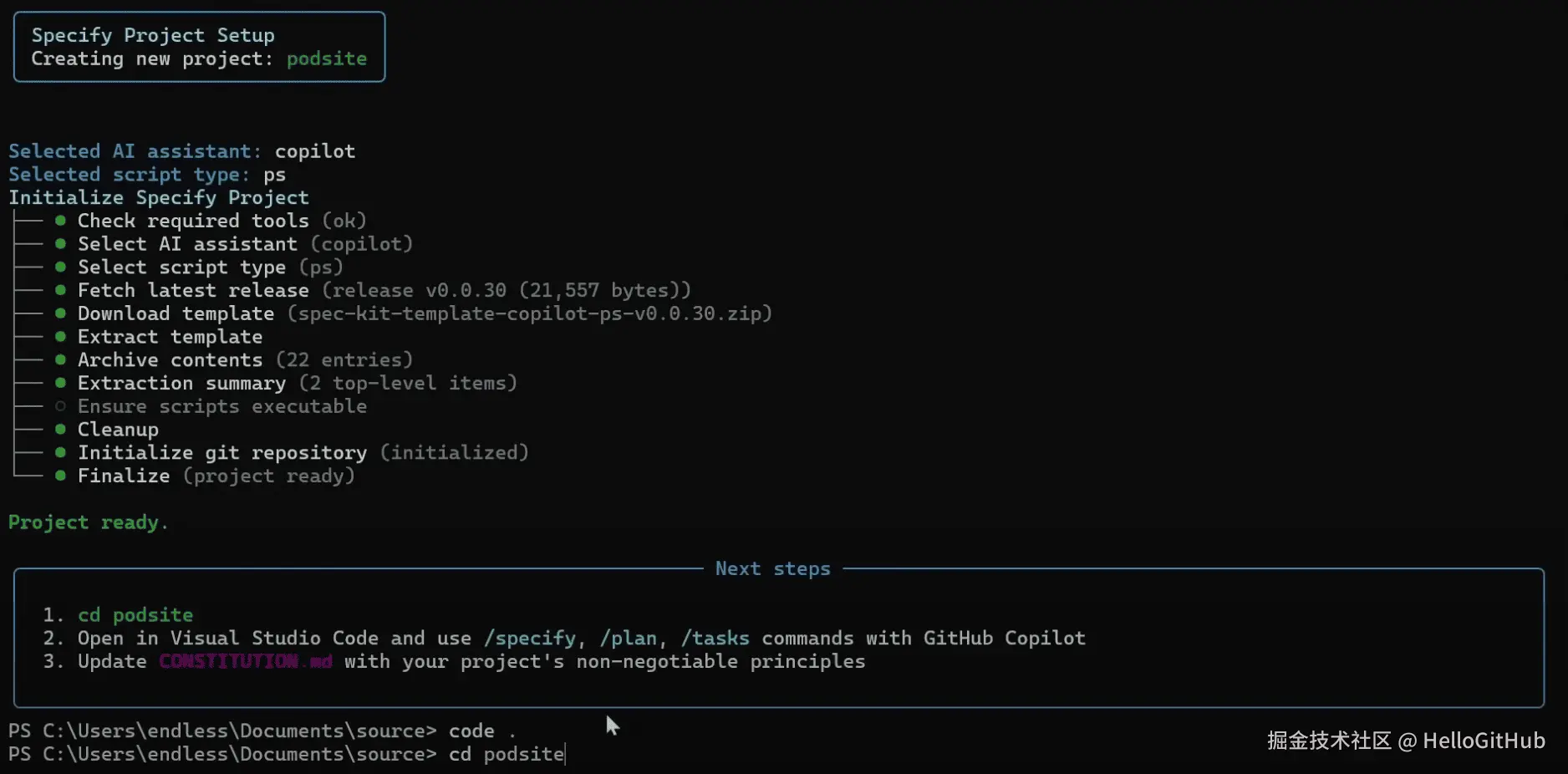Image resolution: width=1568 pixels, height=774 pixels.
Task: Click green dot beside Select AI assistant
Action: (60, 244)
